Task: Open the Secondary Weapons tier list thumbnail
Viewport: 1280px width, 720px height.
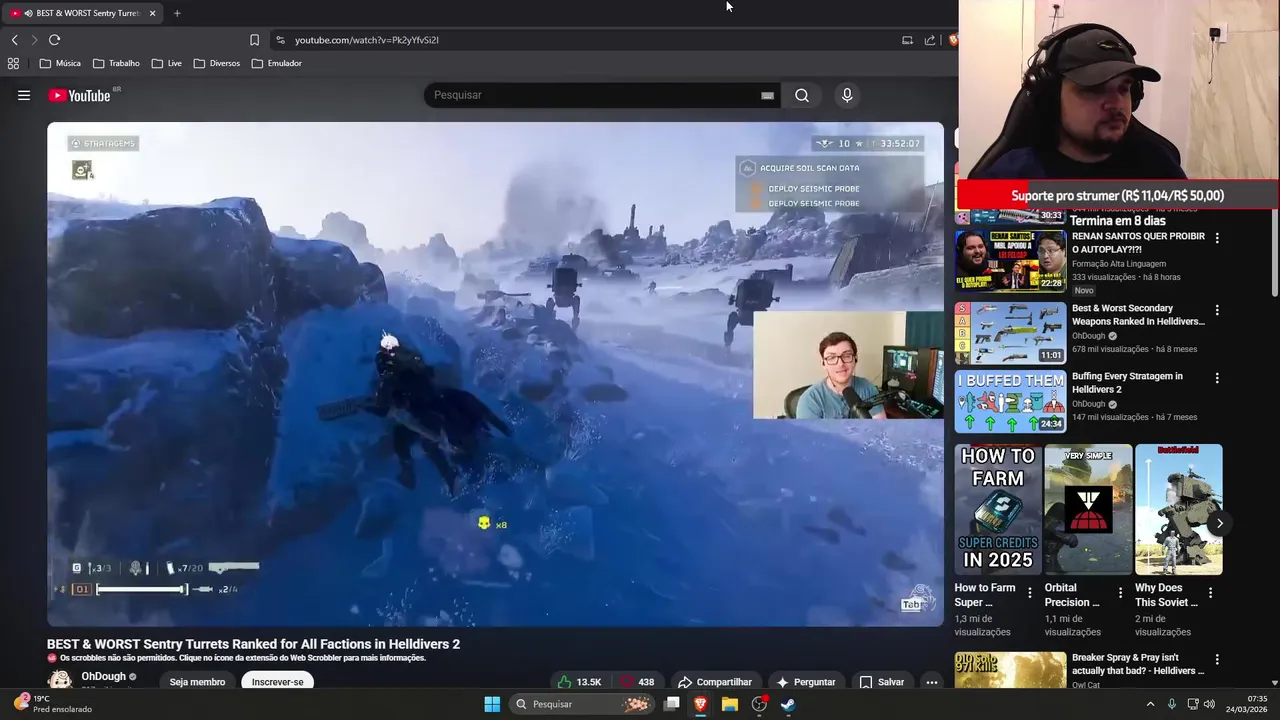Action: pyautogui.click(x=1010, y=333)
